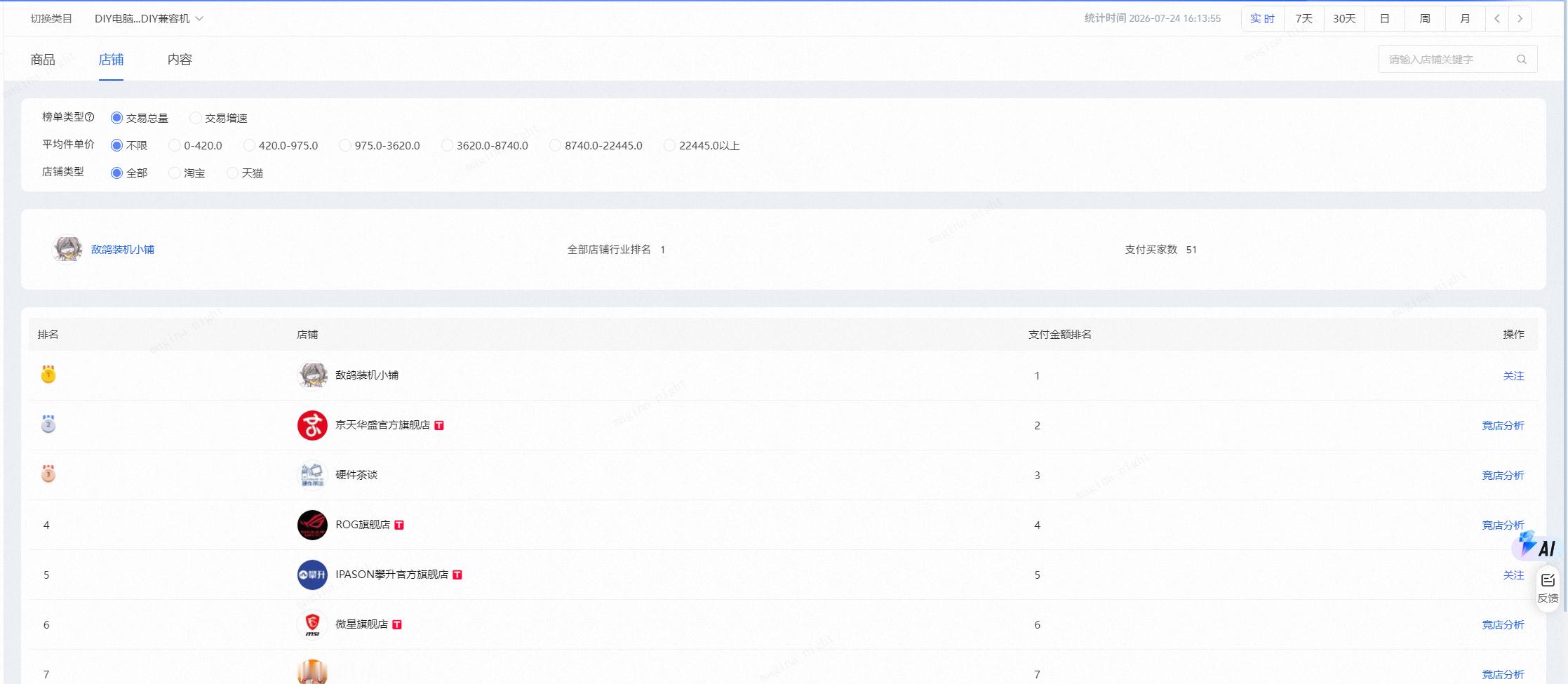This screenshot has height=684, width=1568.
Task: Select the 日 time range
Action: [x=1385, y=19]
